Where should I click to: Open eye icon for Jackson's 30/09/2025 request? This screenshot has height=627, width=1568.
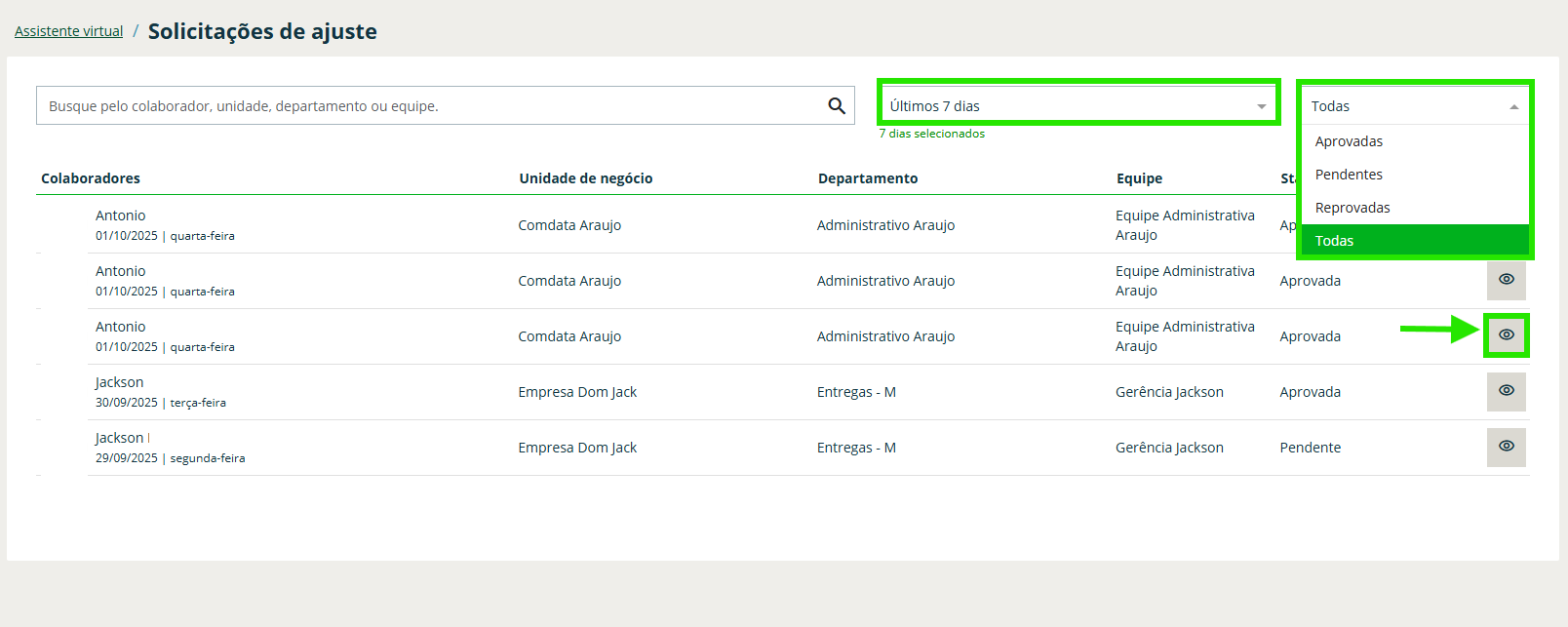point(1506,391)
